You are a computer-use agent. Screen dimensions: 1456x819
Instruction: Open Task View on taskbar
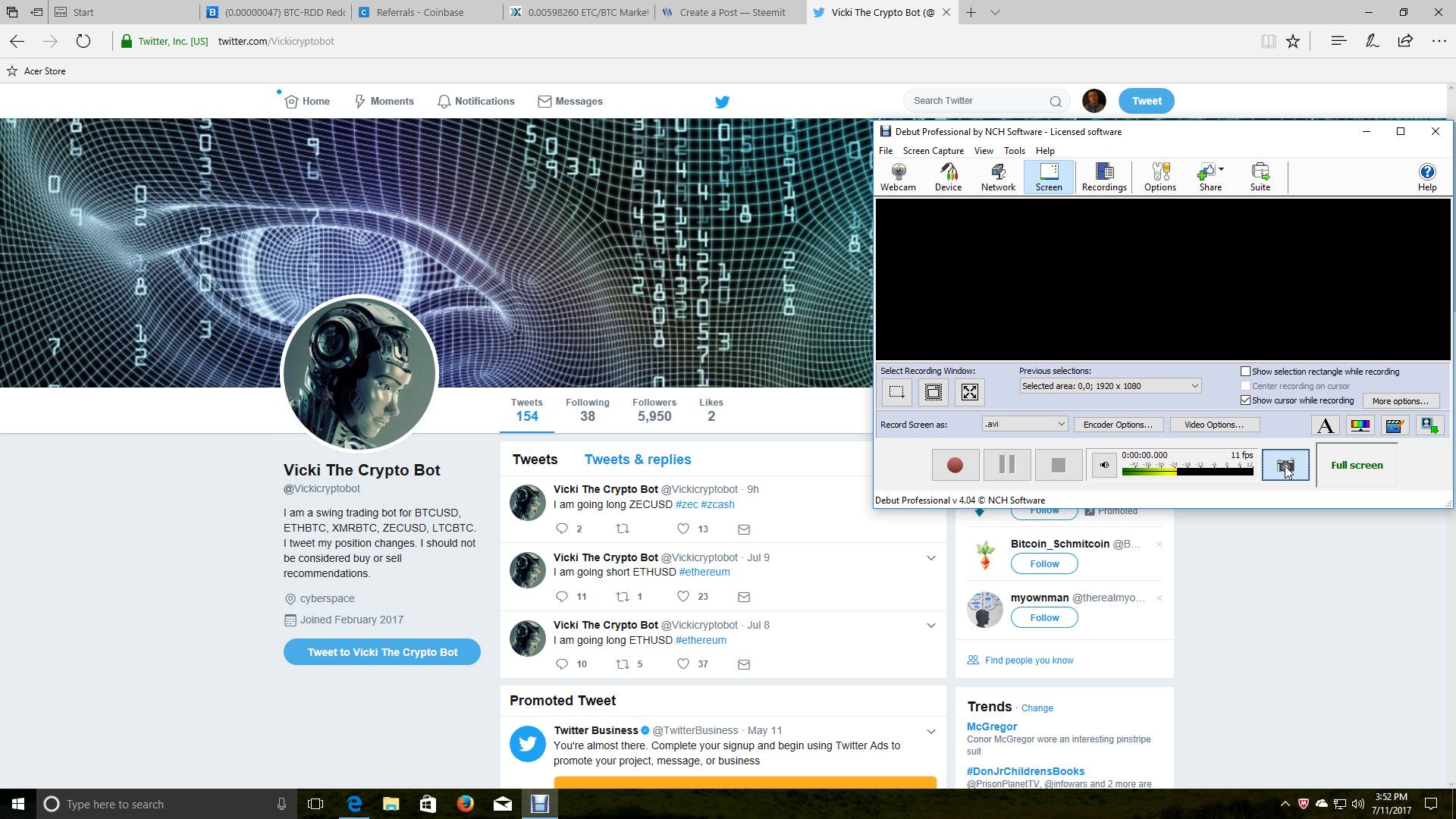pyautogui.click(x=315, y=804)
